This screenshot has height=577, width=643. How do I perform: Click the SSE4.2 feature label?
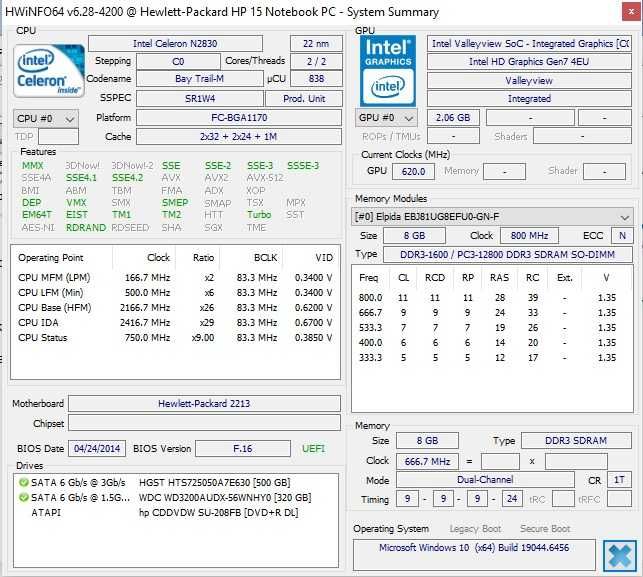click(128, 178)
